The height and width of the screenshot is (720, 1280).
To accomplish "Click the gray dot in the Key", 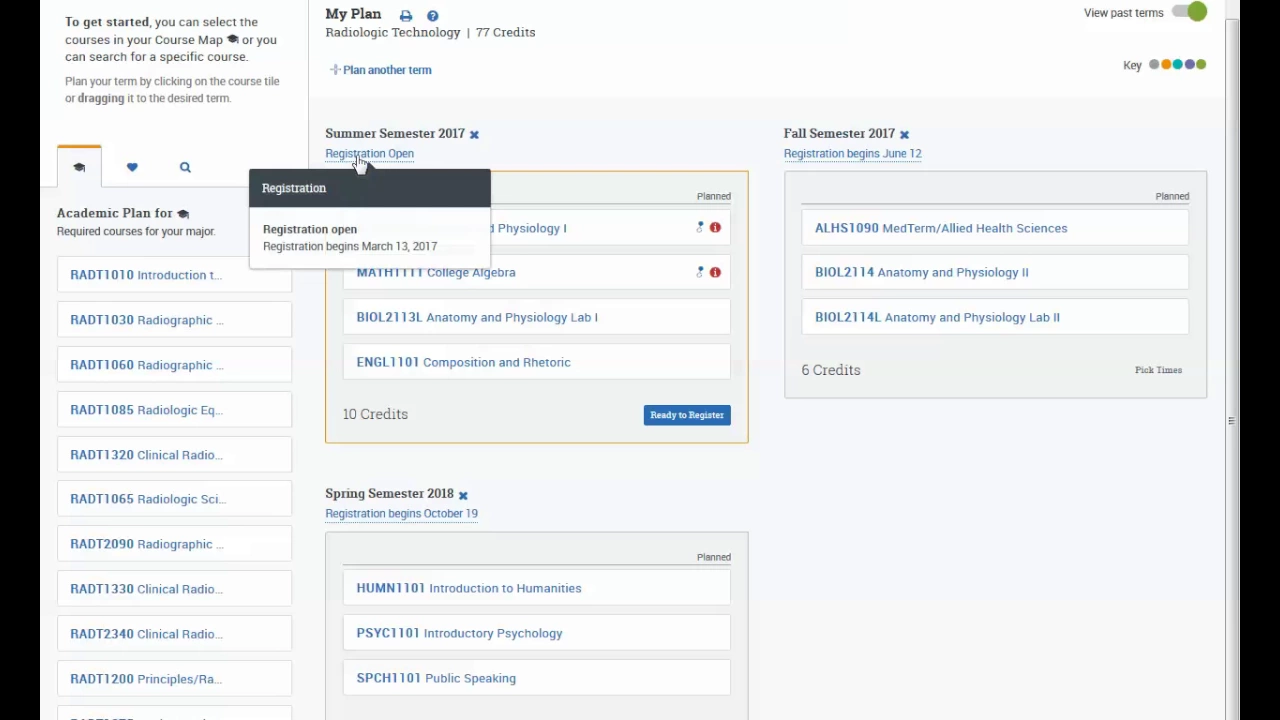I will [x=1154, y=65].
